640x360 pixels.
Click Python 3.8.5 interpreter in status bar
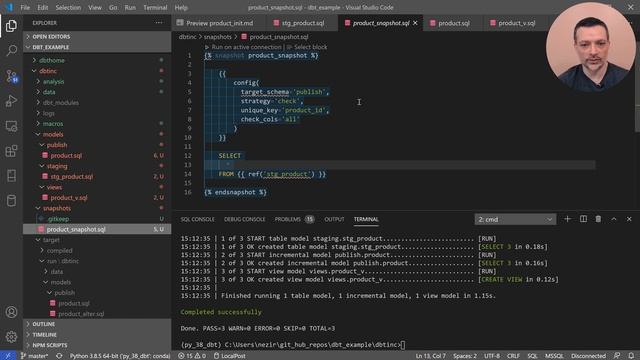120,356
